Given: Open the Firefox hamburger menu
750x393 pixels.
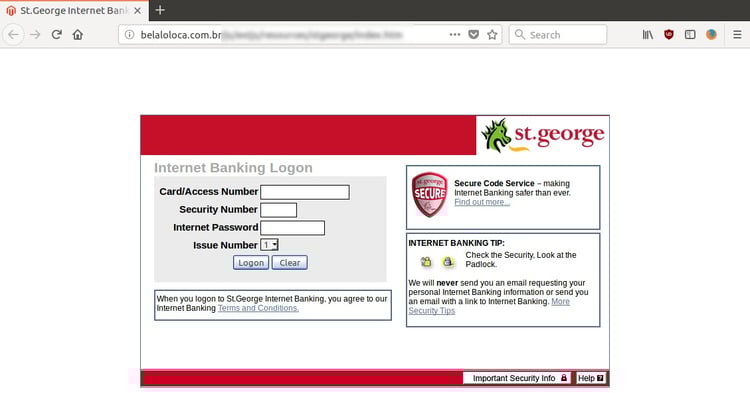Looking at the screenshot, I should (x=737, y=34).
